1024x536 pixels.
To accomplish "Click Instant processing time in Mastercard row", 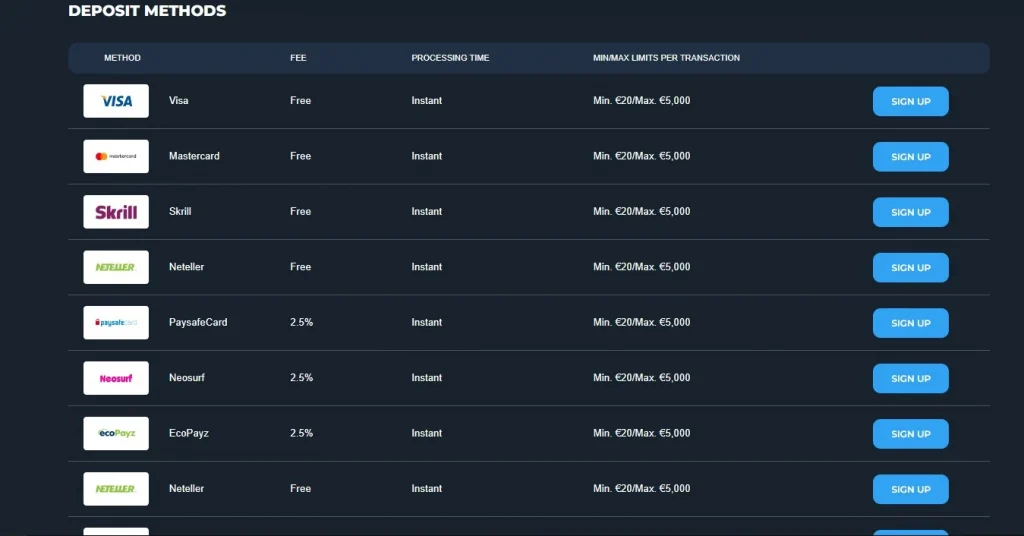I will [426, 156].
